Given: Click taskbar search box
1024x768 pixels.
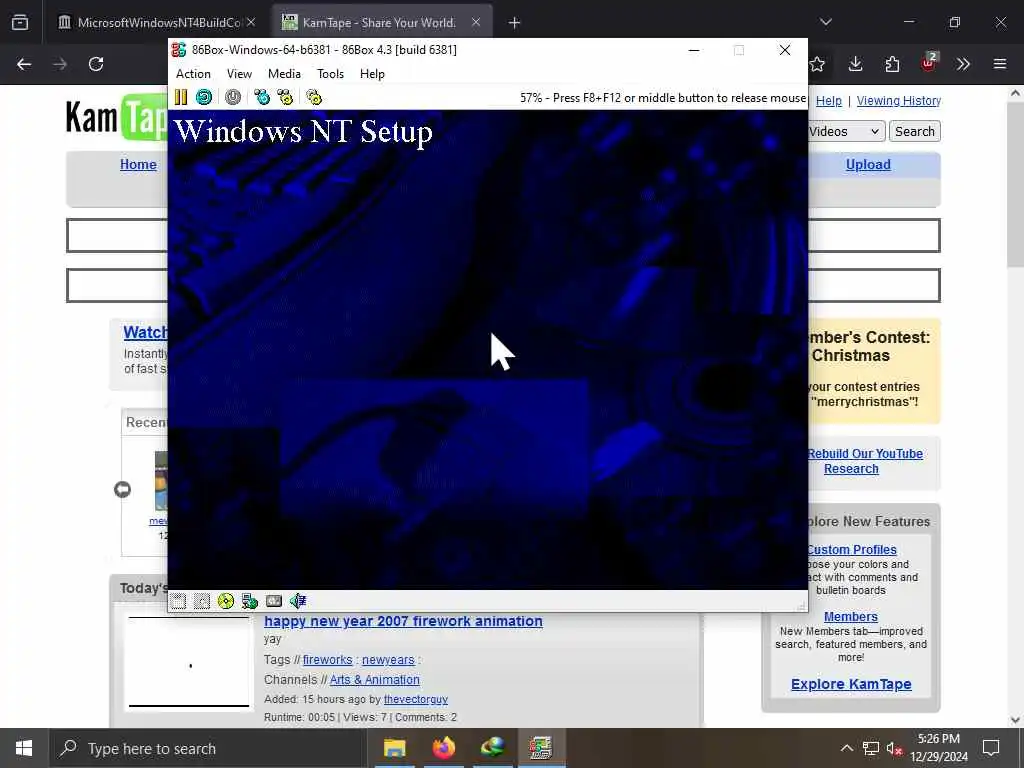Looking at the screenshot, I should click(208, 748).
